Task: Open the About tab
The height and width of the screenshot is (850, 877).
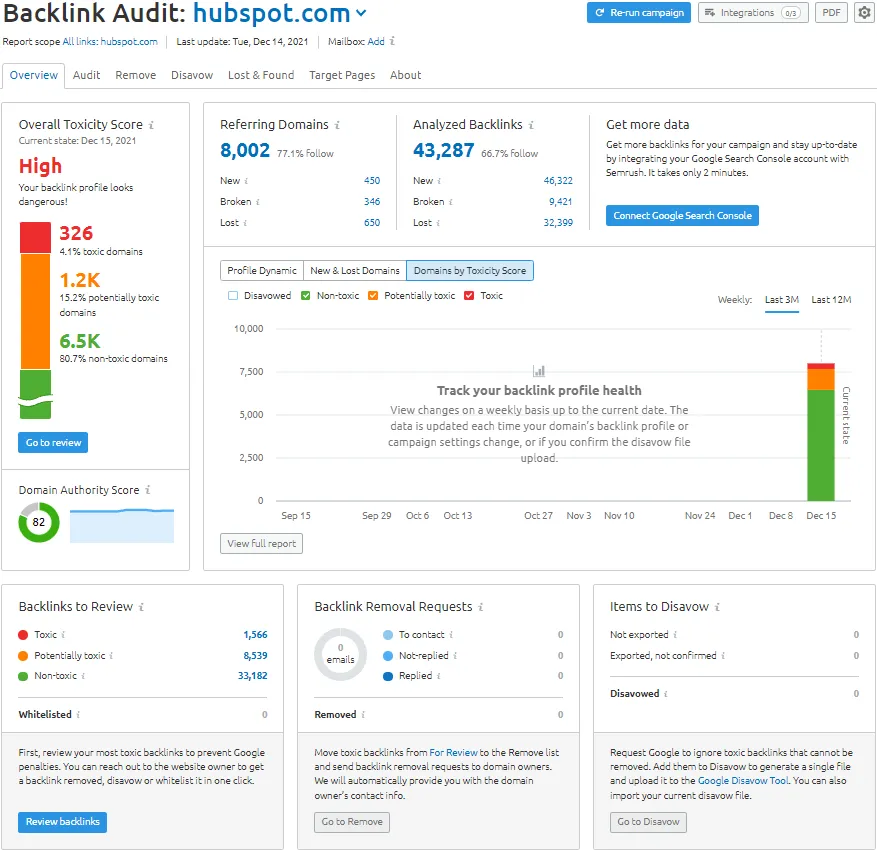Action: pos(406,75)
